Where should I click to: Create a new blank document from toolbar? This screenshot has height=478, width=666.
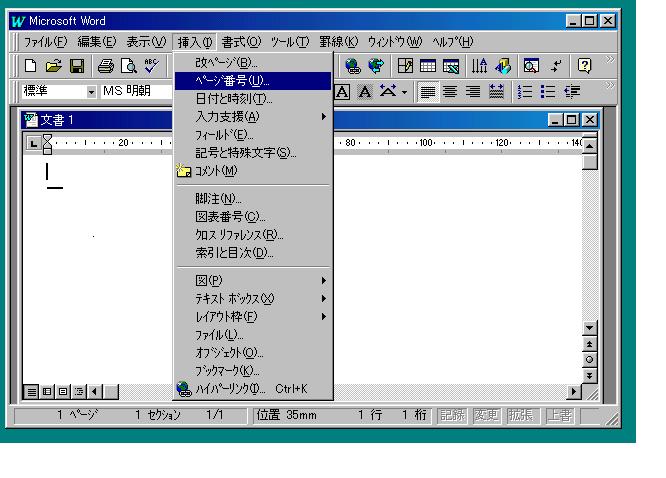pyautogui.click(x=31, y=66)
